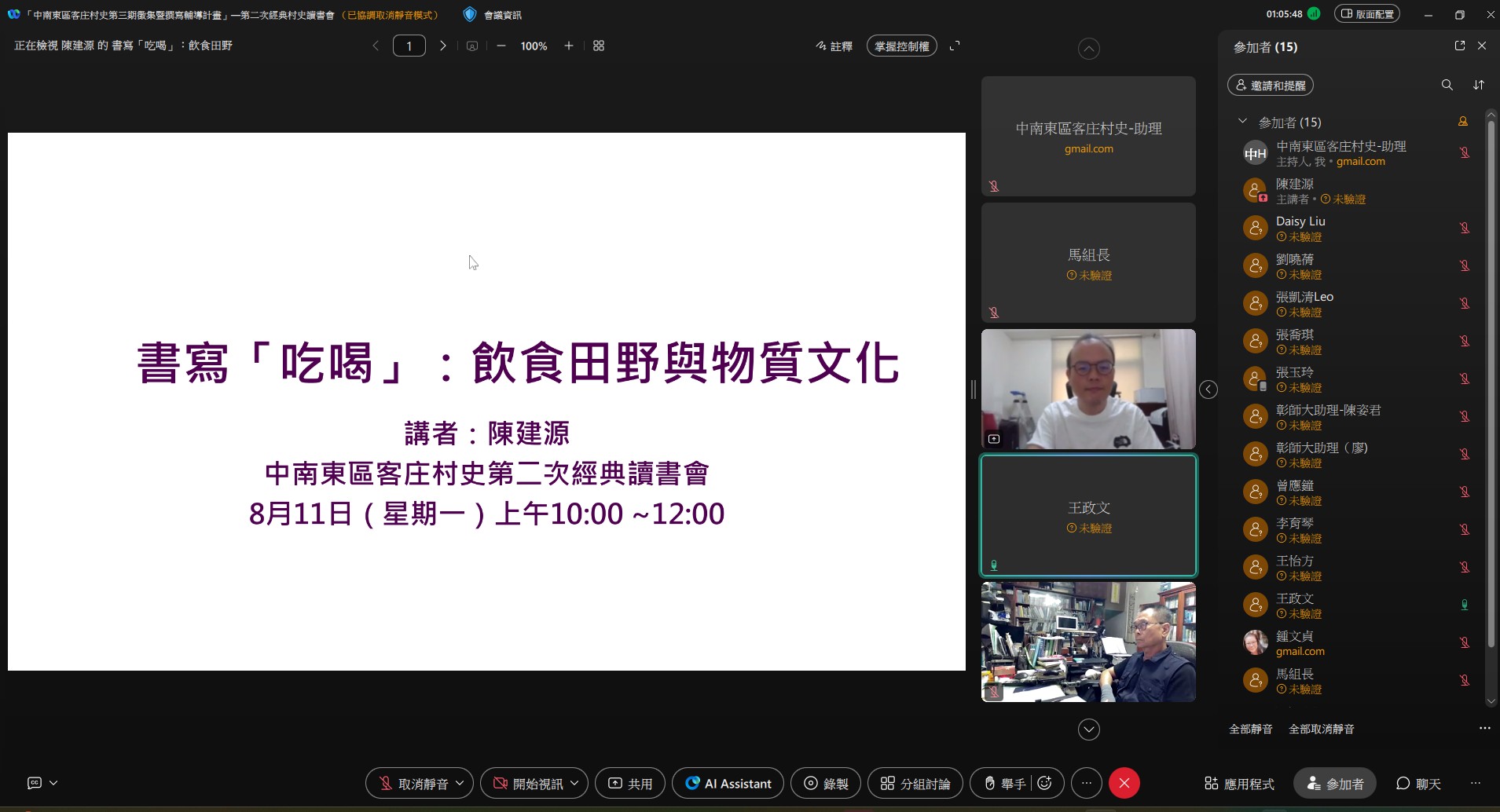
Task: Open the 版面配置 layout menu
Action: click(1367, 13)
